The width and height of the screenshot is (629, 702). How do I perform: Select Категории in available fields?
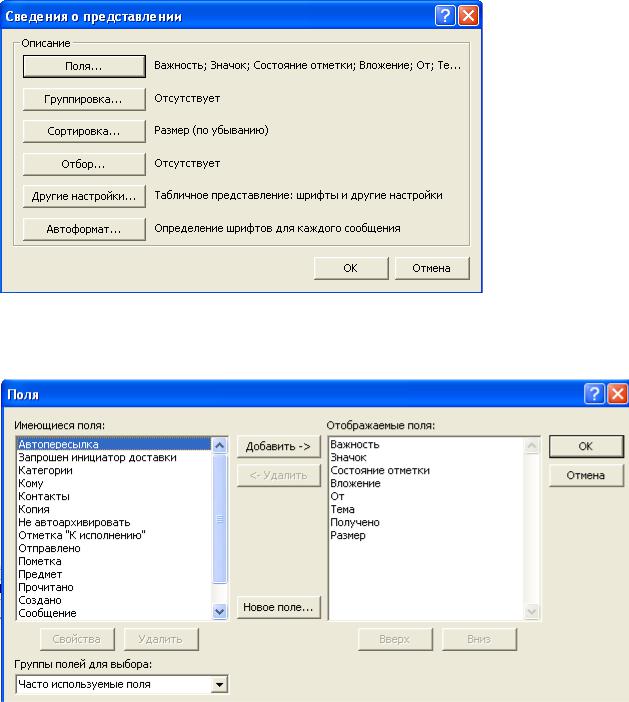click(114, 470)
